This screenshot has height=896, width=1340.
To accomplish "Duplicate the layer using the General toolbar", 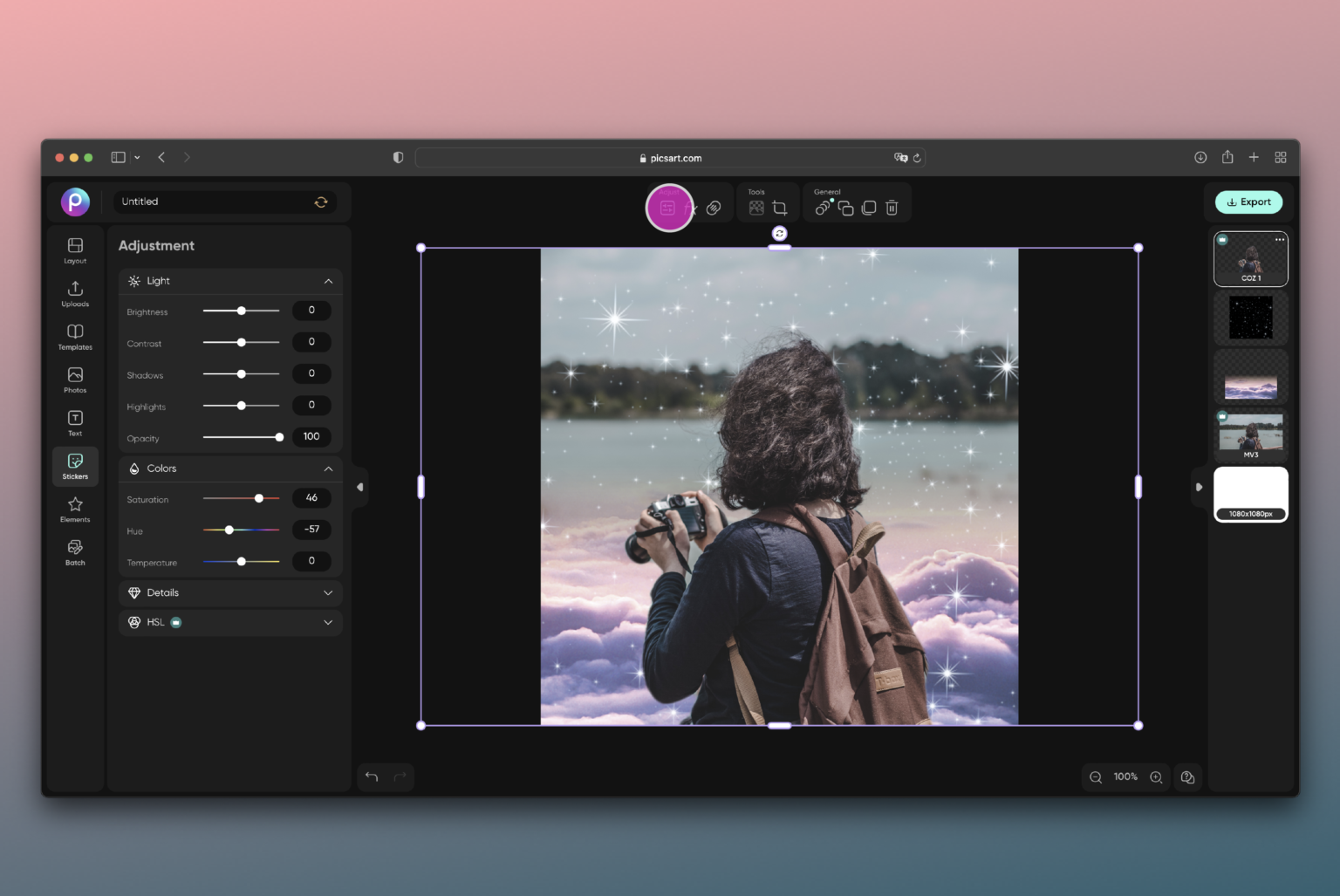I will pos(845,208).
